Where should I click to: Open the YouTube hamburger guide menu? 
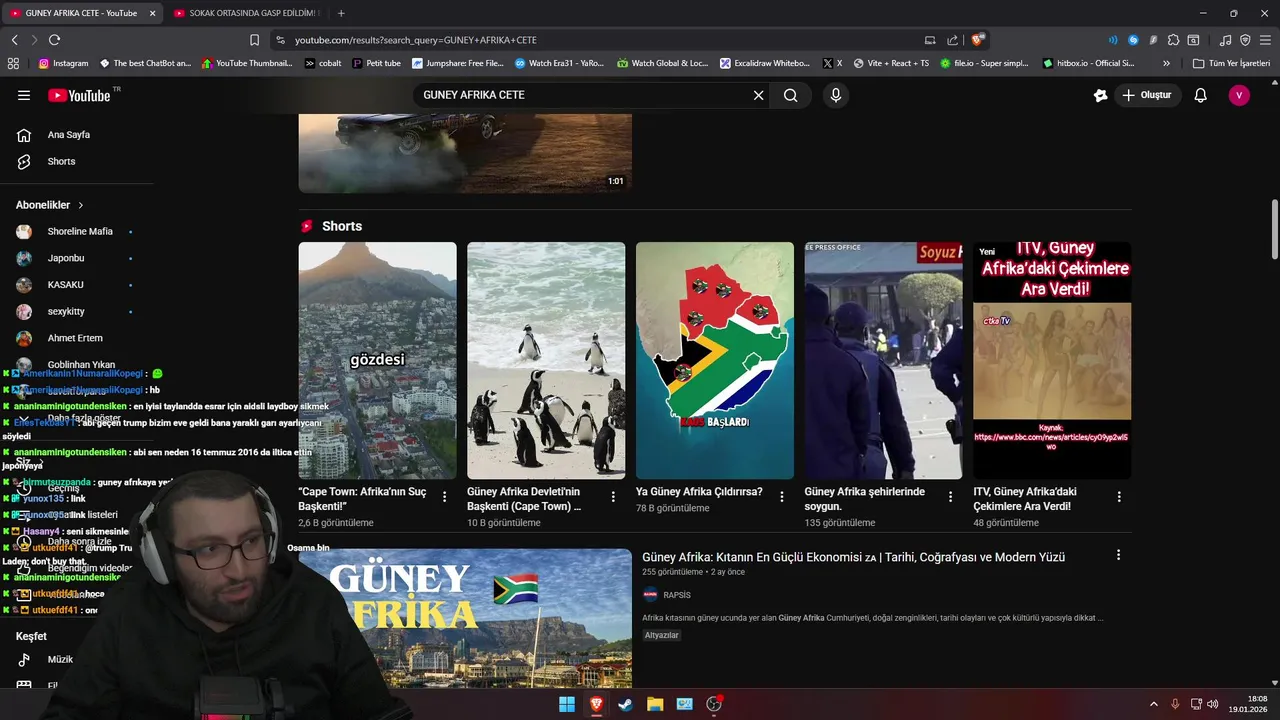(24, 95)
